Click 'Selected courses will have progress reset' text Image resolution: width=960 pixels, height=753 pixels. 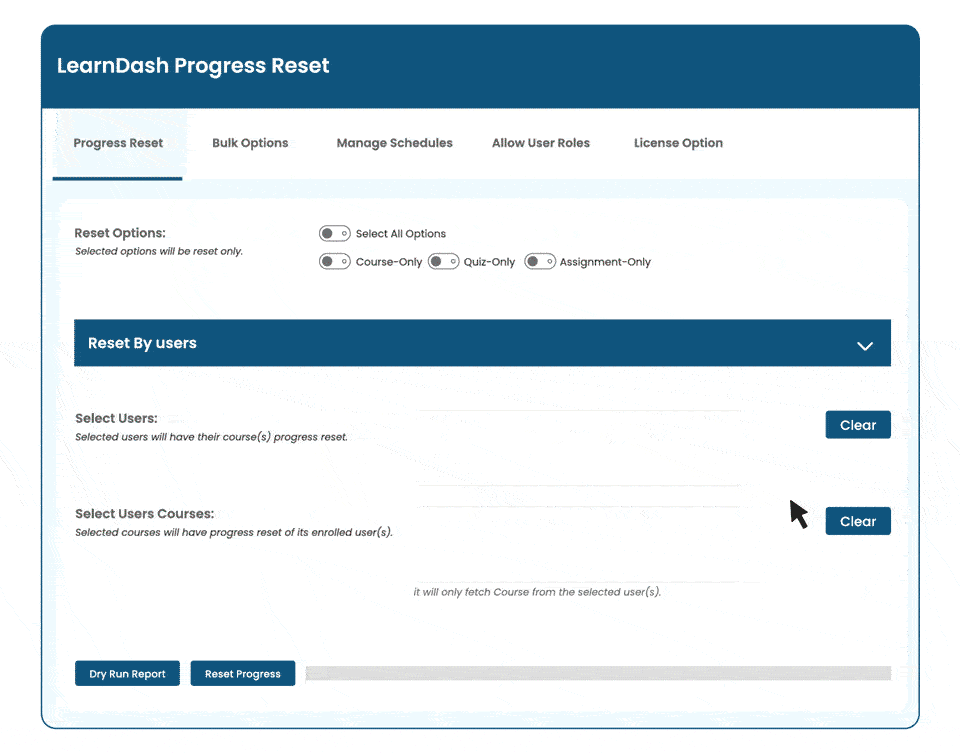pos(233,533)
